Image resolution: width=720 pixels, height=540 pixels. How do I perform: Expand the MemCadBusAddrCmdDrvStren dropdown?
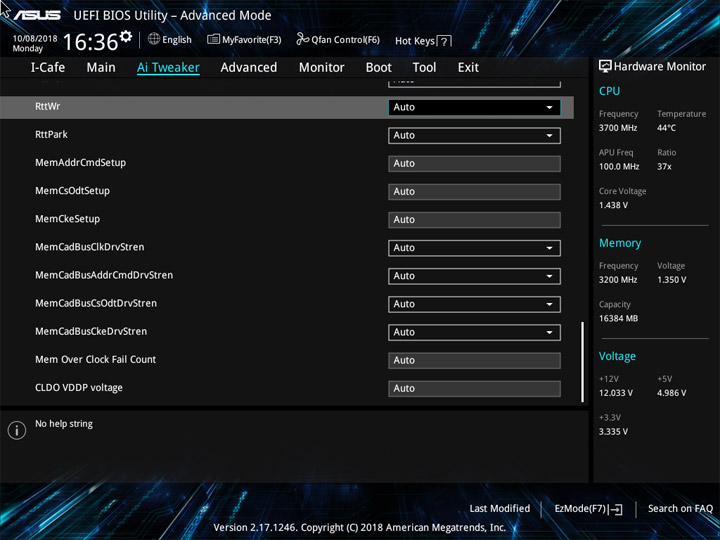click(x=474, y=276)
